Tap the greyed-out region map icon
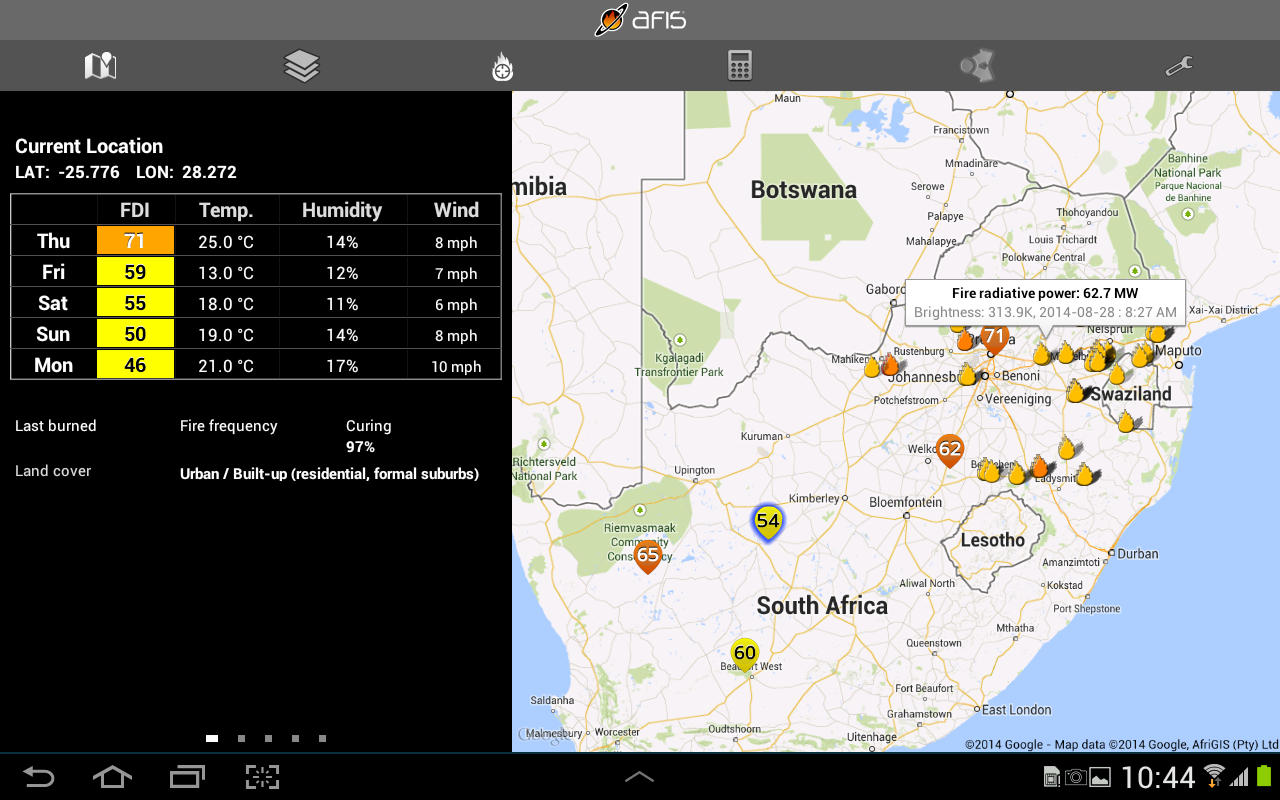Viewport: 1280px width, 800px height. coord(976,66)
